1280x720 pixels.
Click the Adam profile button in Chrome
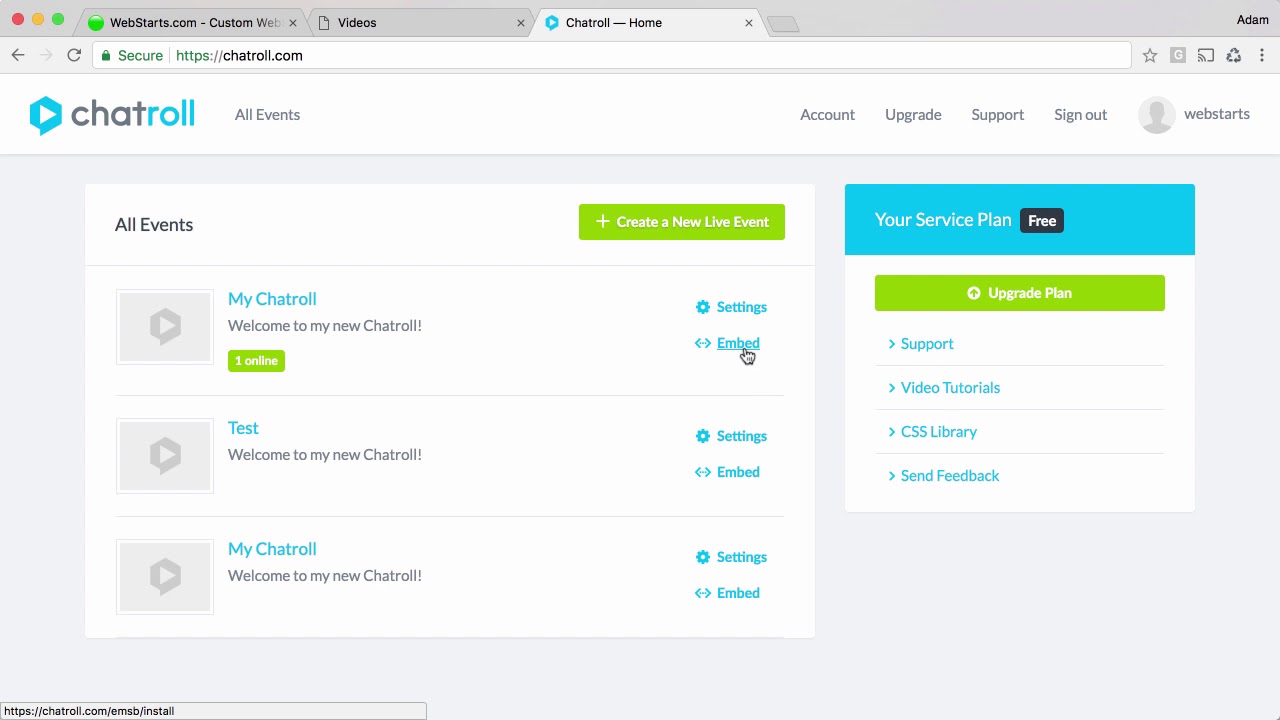pos(1252,20)
